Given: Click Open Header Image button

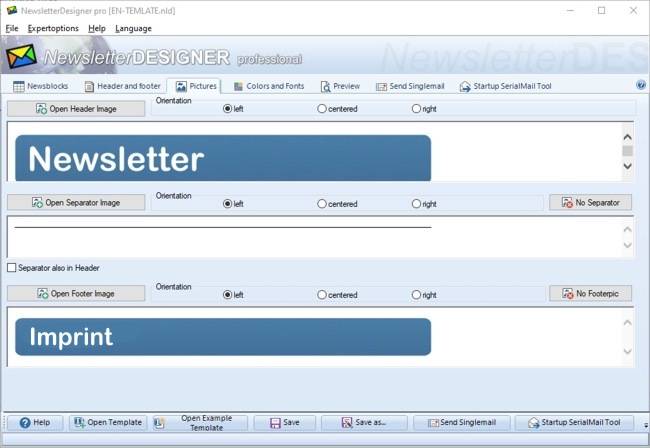Looking at the screenshot, I should coord(76,109).
